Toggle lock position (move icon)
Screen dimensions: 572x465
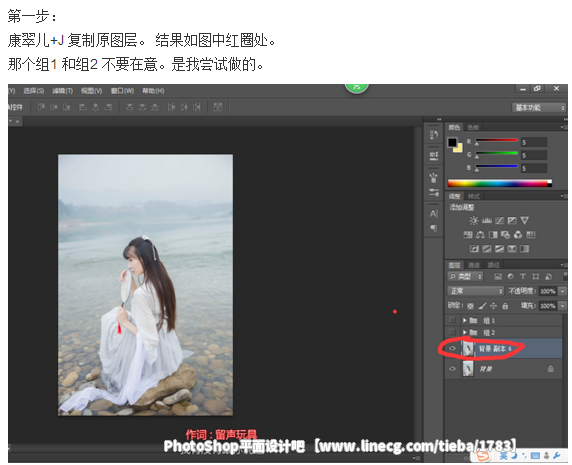(494, 306)
